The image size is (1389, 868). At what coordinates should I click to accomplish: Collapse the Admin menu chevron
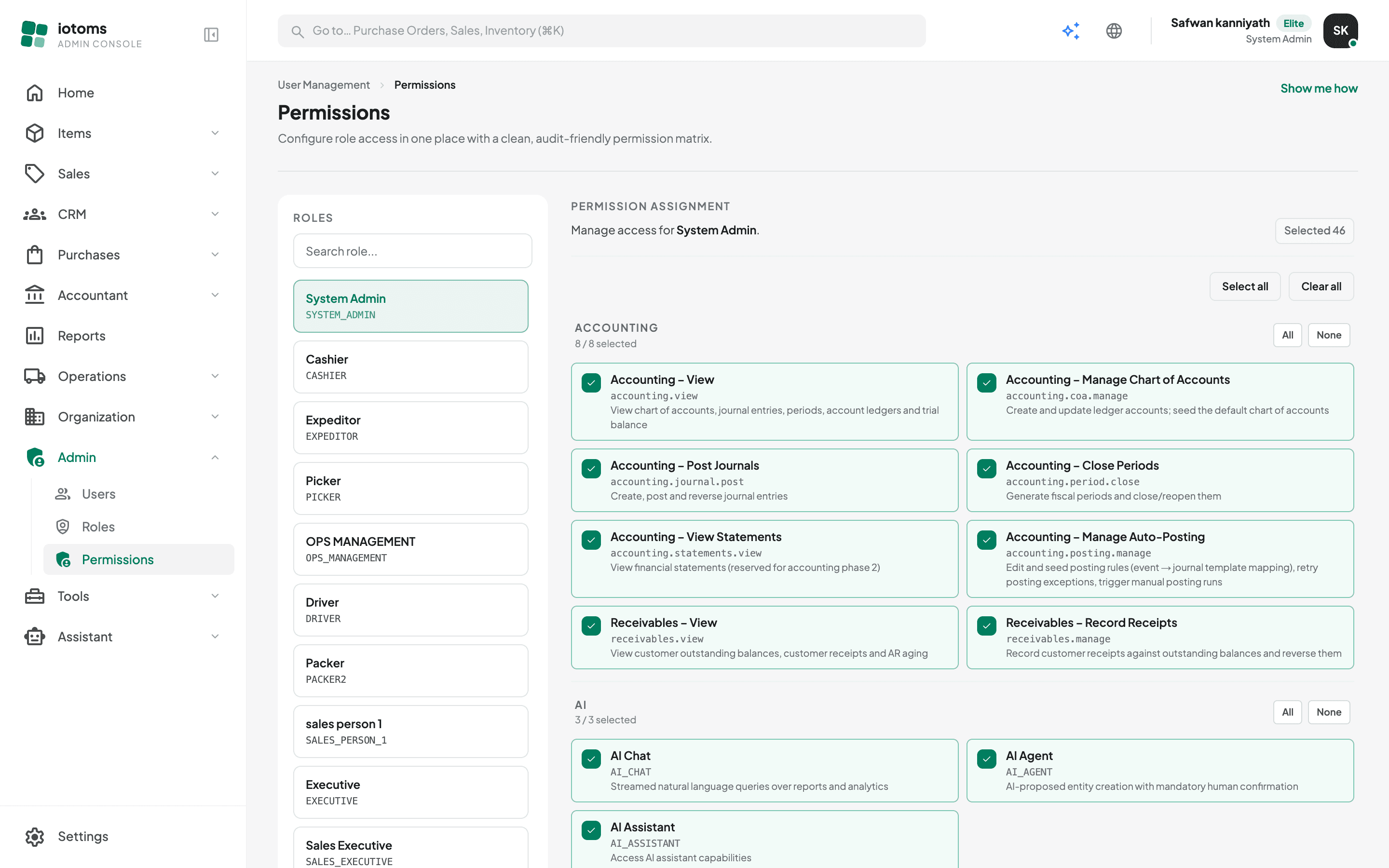(215, 457)
